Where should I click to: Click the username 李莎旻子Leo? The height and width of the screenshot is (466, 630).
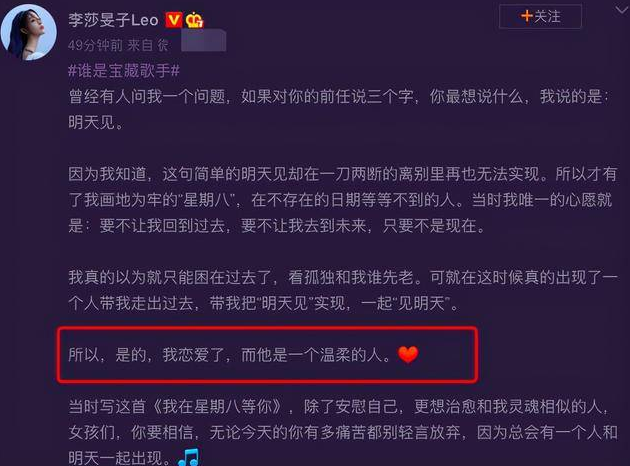(113, 20)
